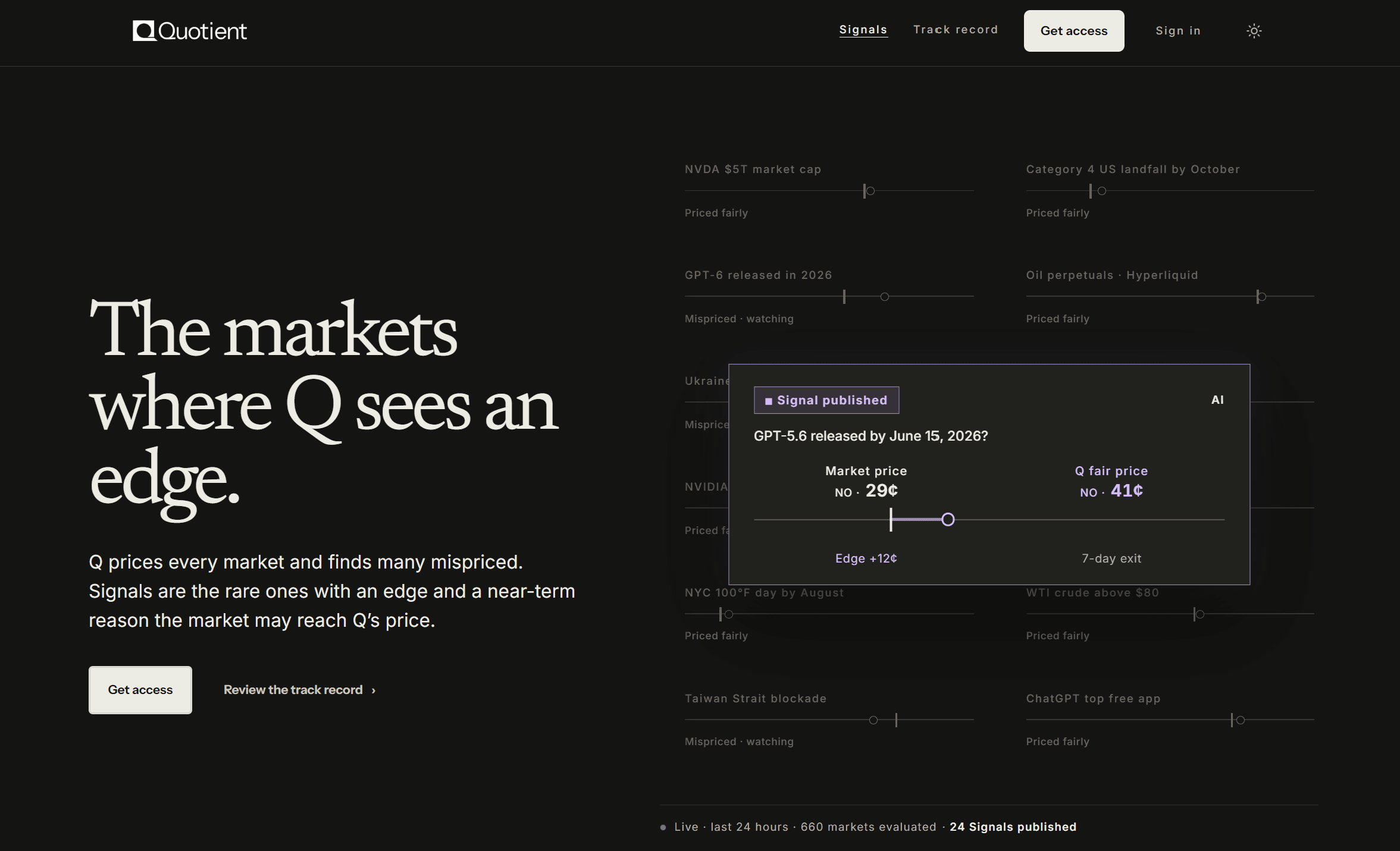Click the Live status dot indicator
This screenshot has height=851, width=1400.
click(x=663, y=827)
